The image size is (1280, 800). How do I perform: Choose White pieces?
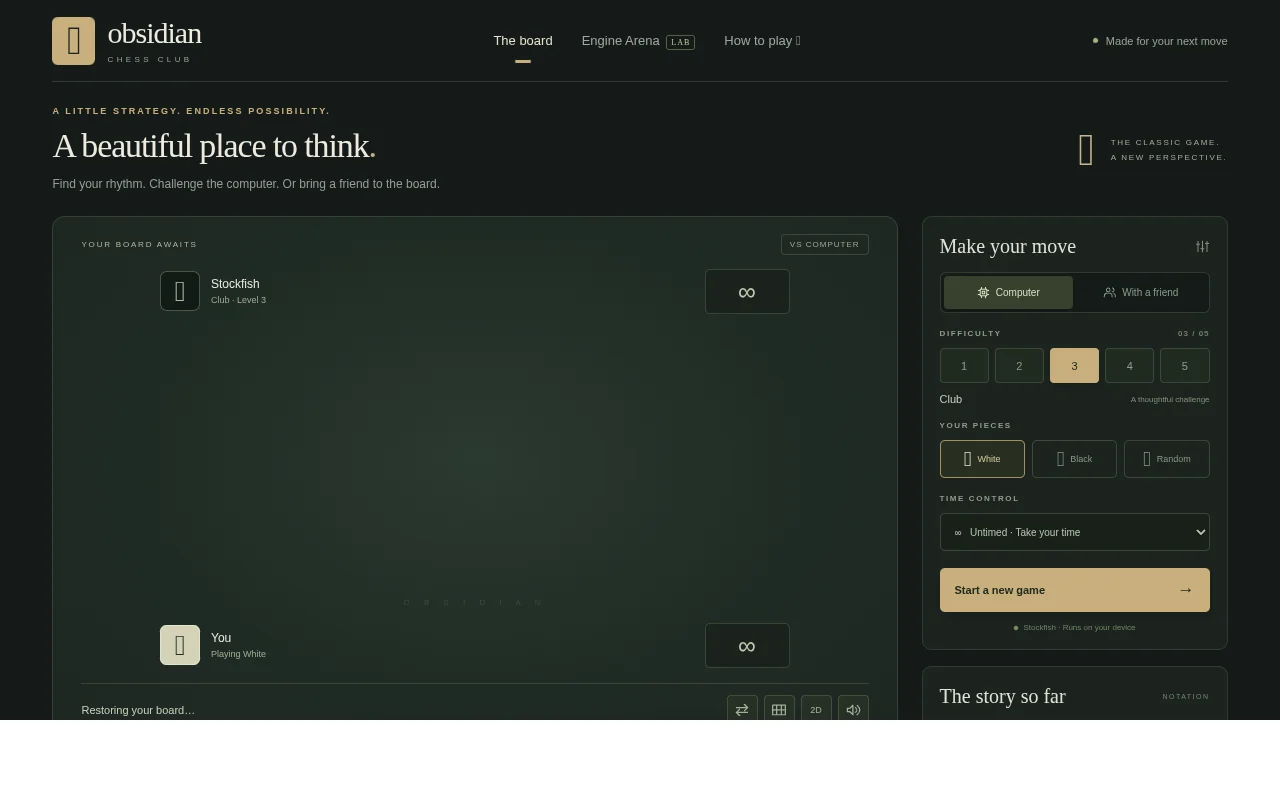coord(982,459)
